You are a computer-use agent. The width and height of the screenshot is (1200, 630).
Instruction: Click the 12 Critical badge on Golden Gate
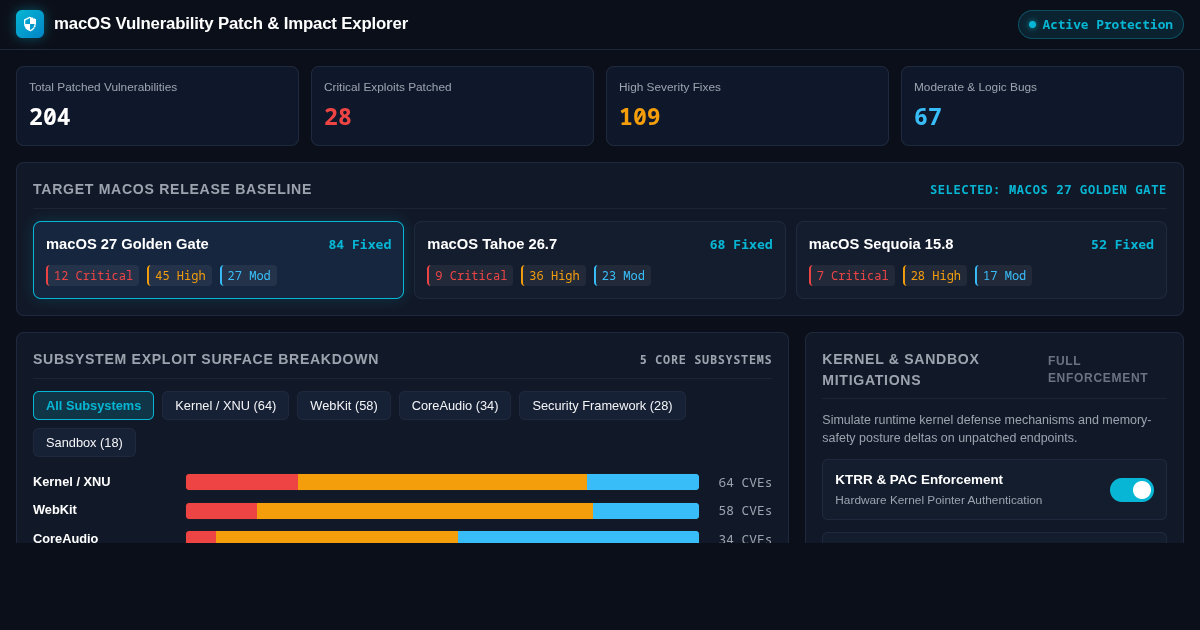[92, 276]
